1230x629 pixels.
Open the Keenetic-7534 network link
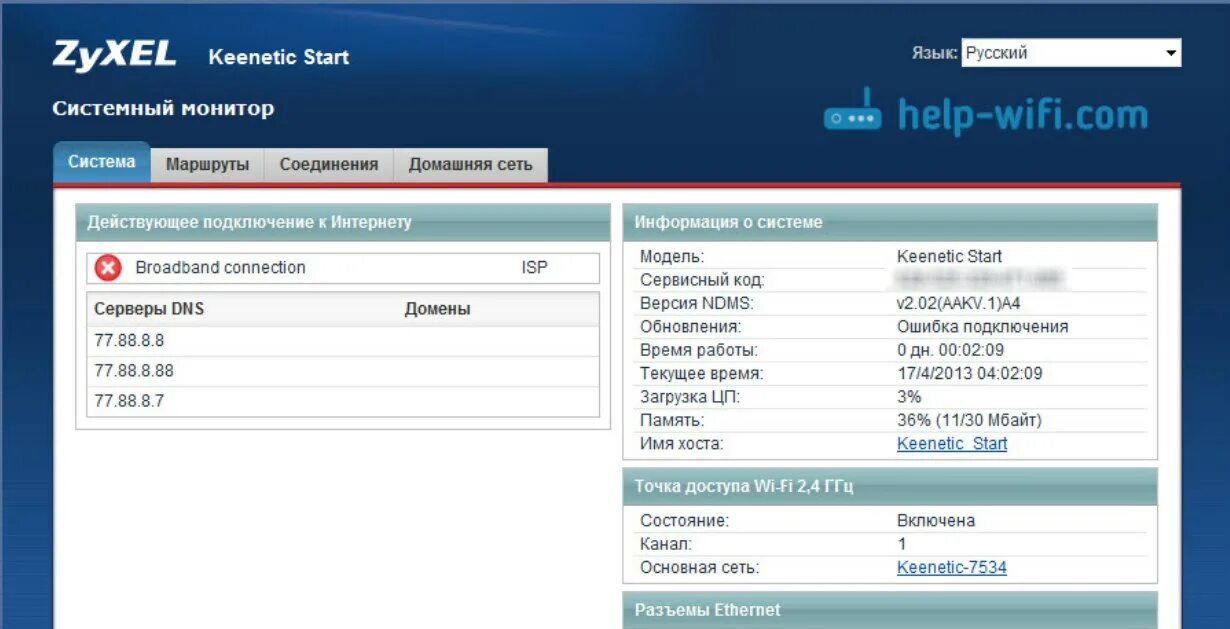[x=952, y=568]
